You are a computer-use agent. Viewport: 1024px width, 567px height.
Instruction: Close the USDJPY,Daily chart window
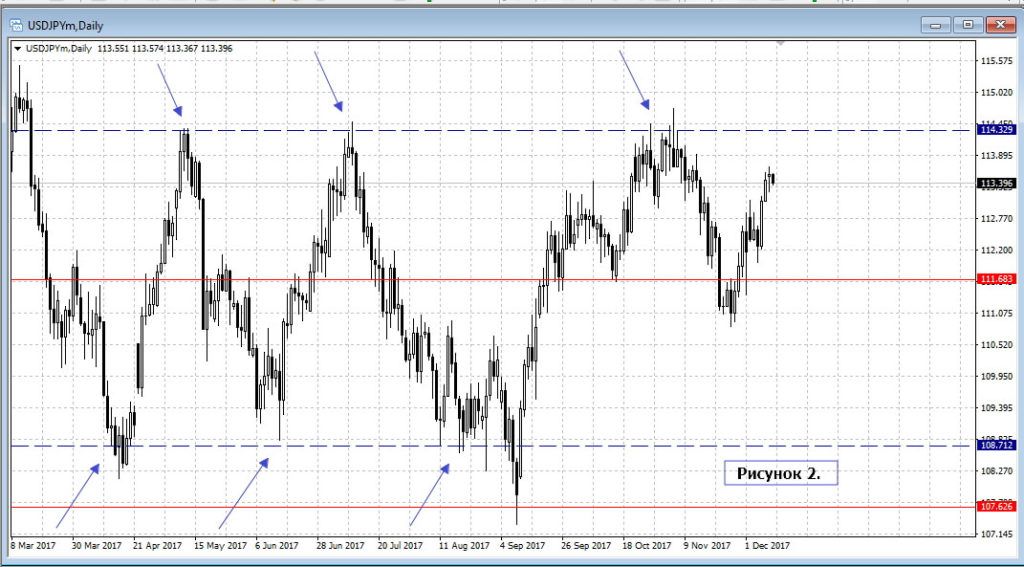coord(1000,25)
